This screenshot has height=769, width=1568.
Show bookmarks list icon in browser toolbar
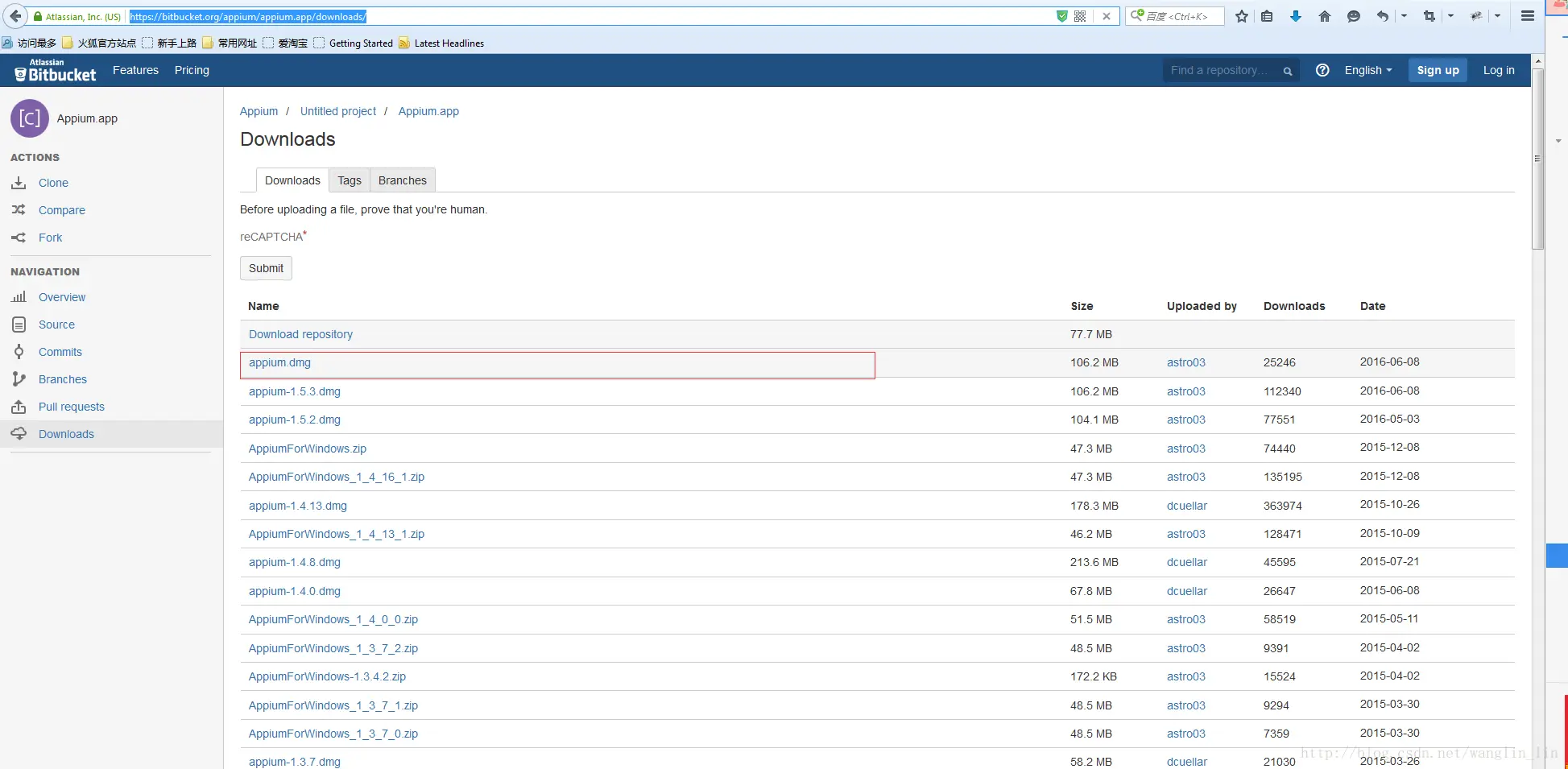1267,16
